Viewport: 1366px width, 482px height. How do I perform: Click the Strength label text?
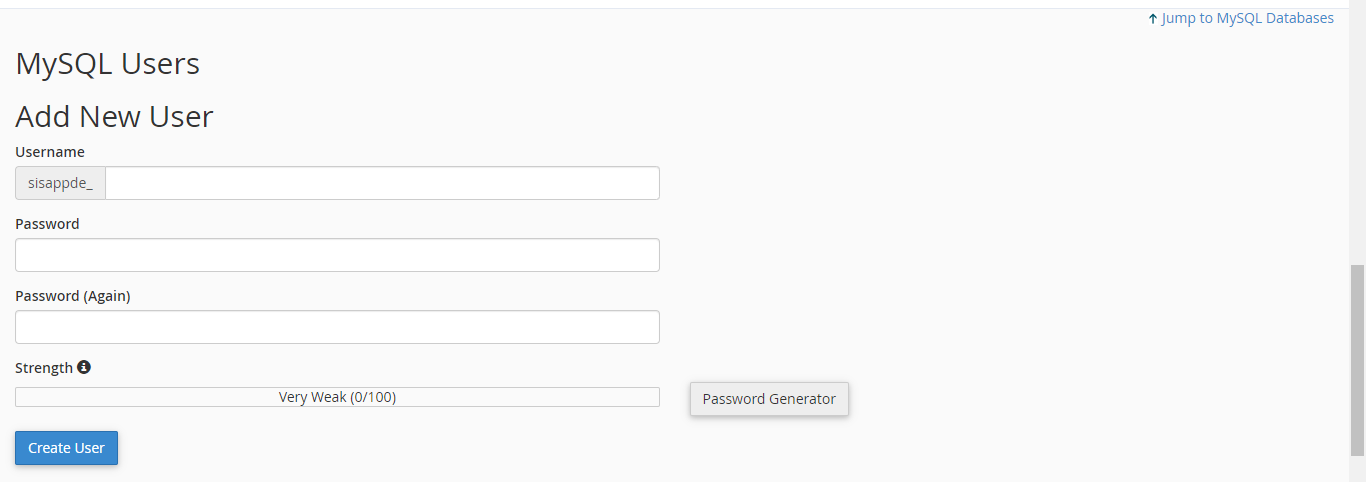[x=44, y=368]
